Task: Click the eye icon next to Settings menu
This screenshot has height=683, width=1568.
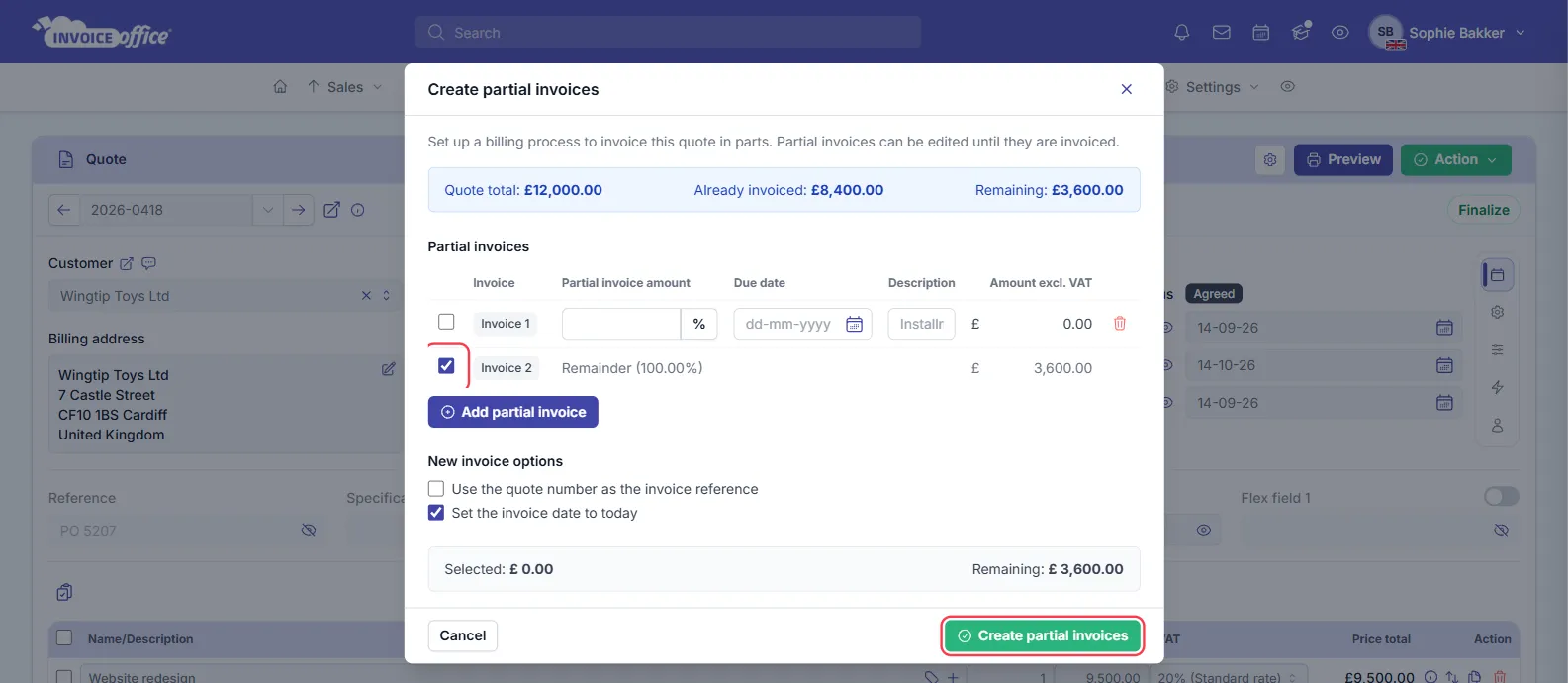Action: click(1288, 87)
